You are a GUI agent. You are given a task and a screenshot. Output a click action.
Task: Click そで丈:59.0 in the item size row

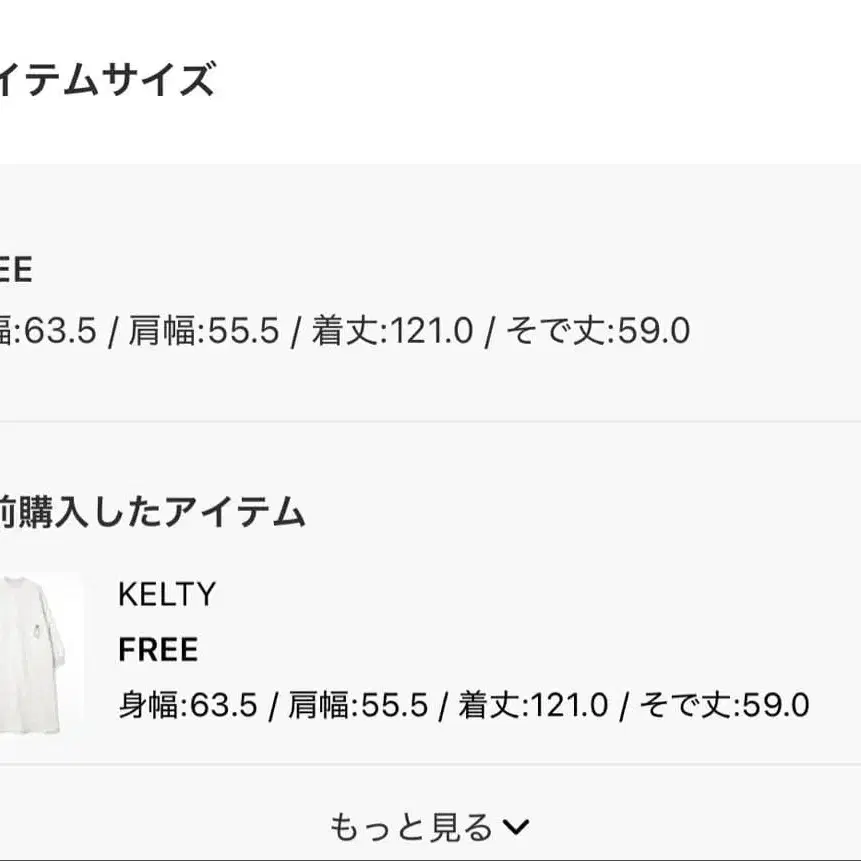click(x=597, y=331)
